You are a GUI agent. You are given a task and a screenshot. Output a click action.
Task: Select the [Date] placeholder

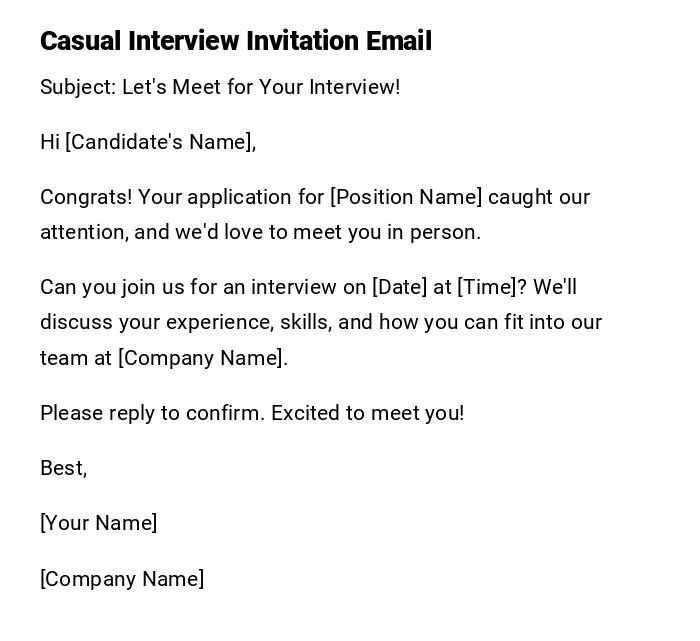pos(399,287)
